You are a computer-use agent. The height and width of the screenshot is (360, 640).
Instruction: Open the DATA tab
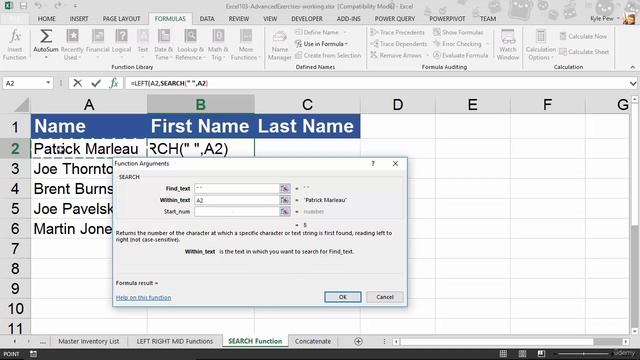[x=207, y=19]
